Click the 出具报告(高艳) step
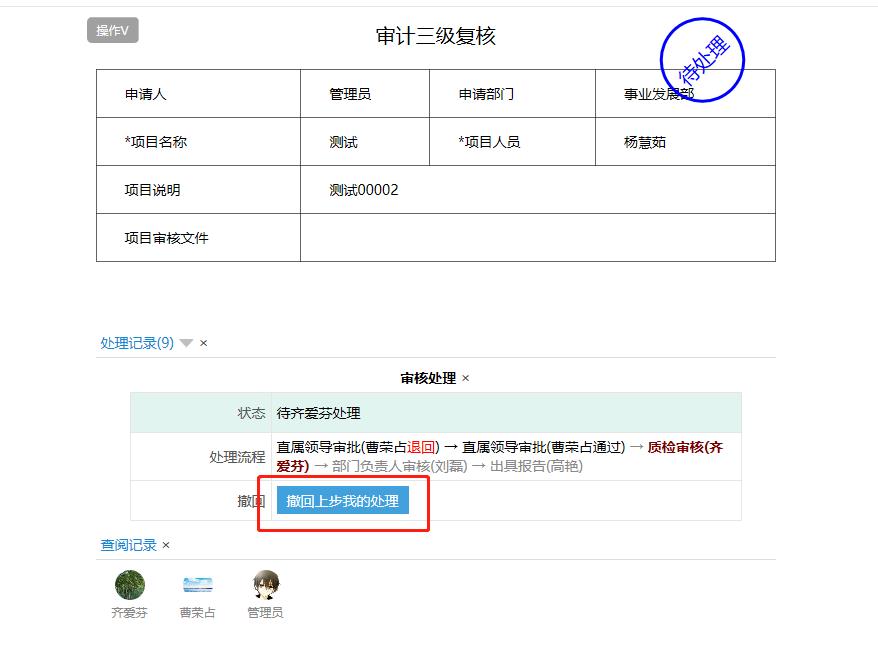The width and height of the screenshot is (878, 655). pyautogui.click(x=536, y=466)
